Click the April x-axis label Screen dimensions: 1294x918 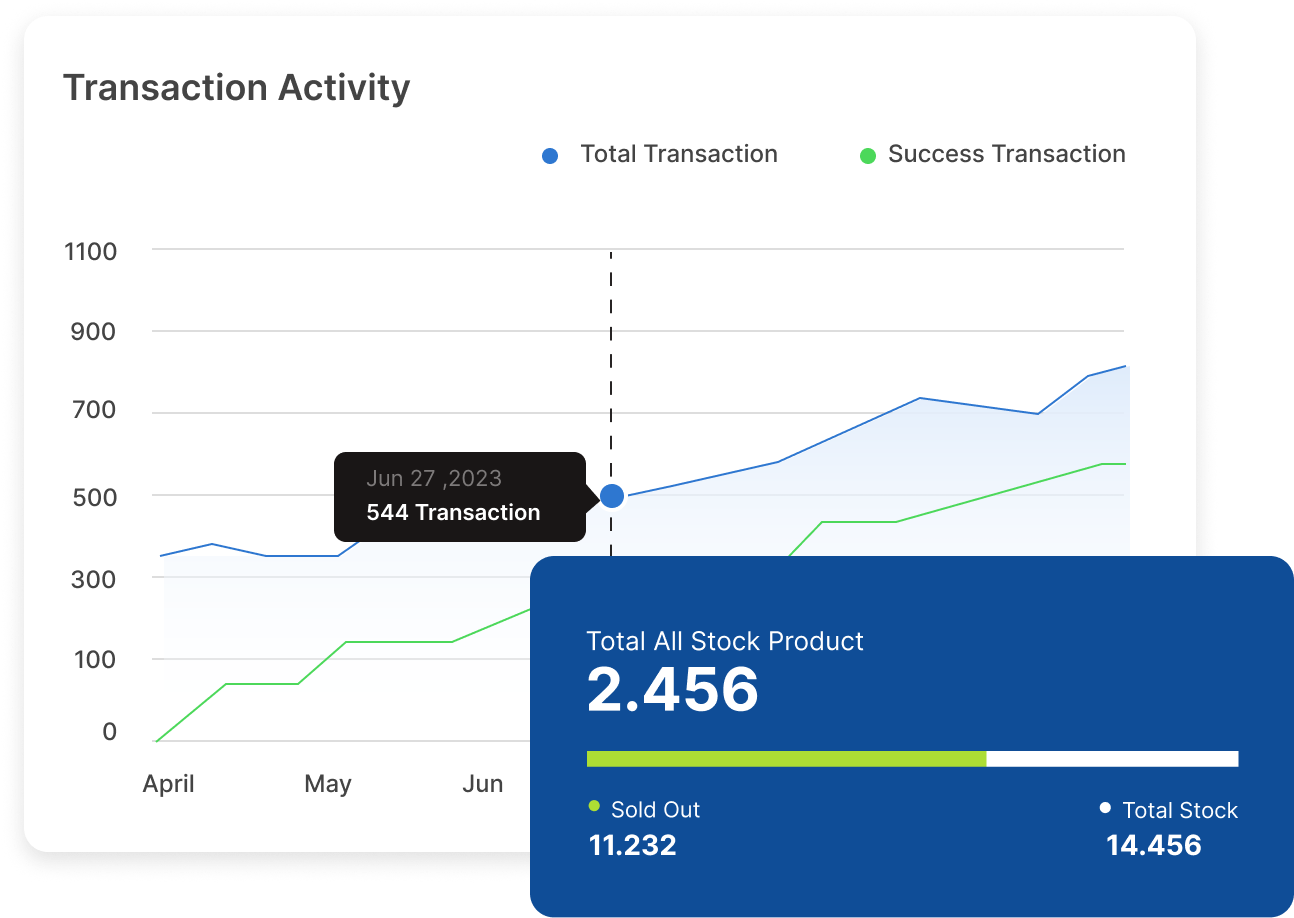(168, 784)
